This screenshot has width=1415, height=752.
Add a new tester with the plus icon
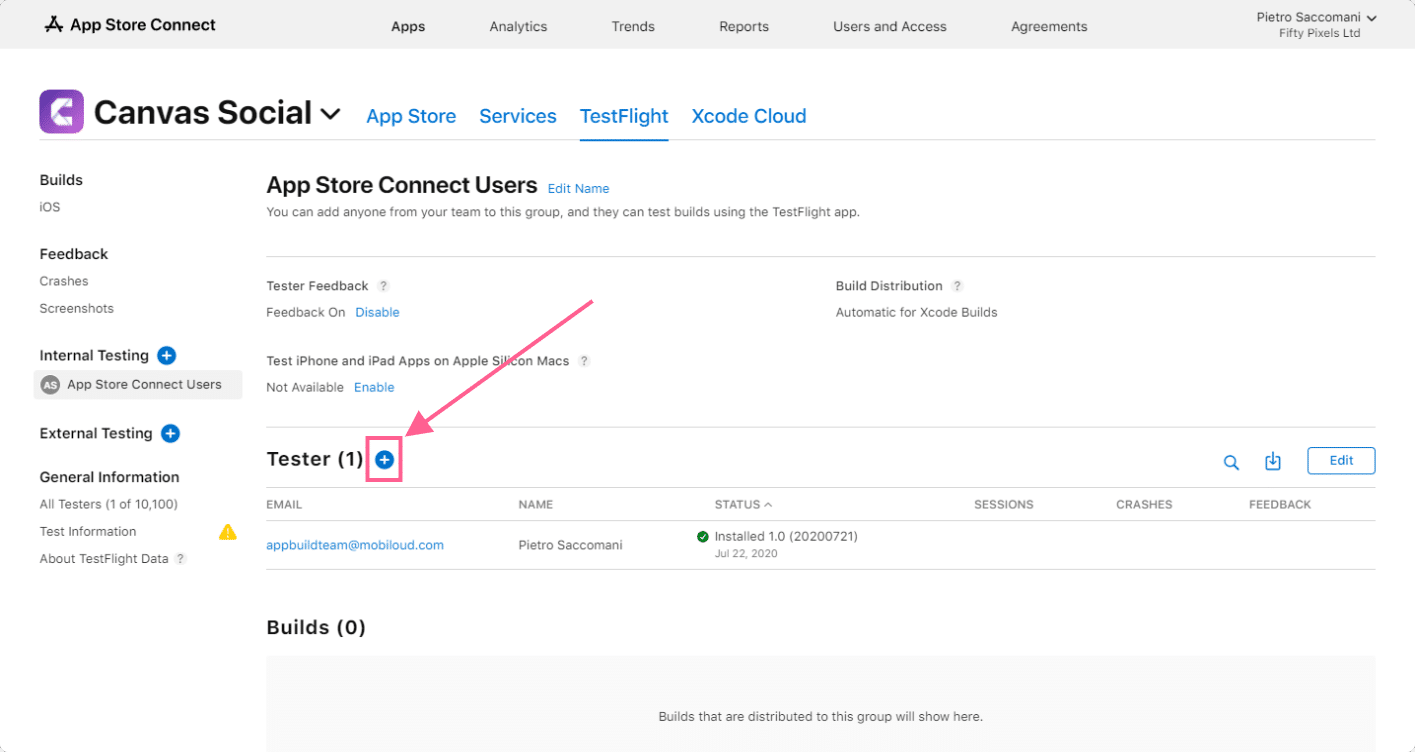(x=385, y=459)
